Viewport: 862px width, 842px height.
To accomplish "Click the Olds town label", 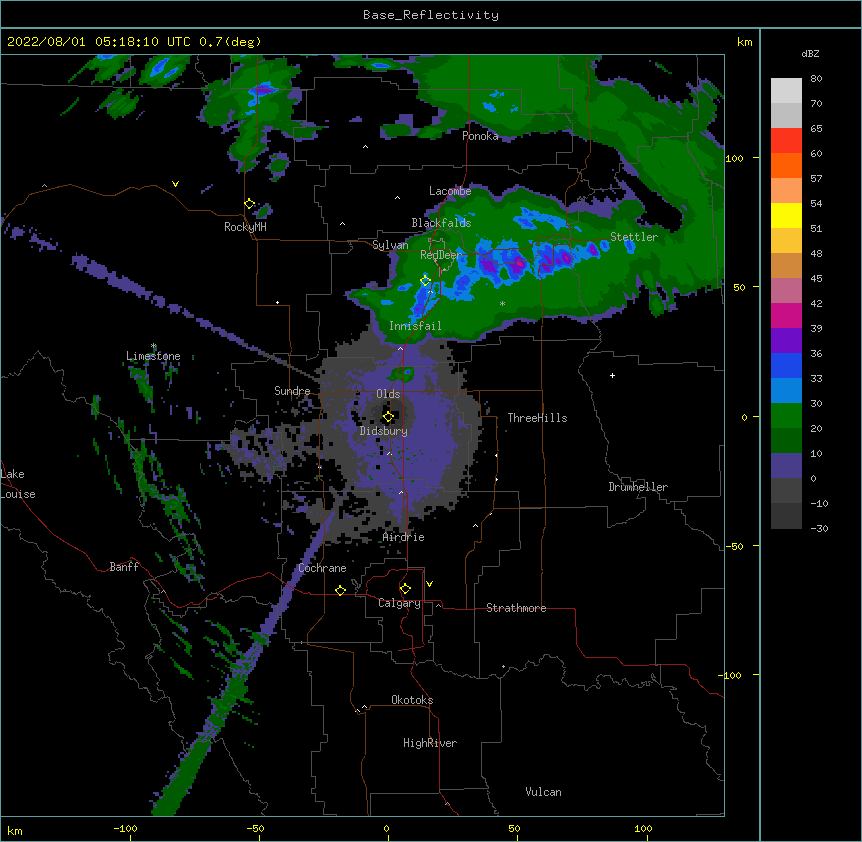I will click(x=388, y=394).
